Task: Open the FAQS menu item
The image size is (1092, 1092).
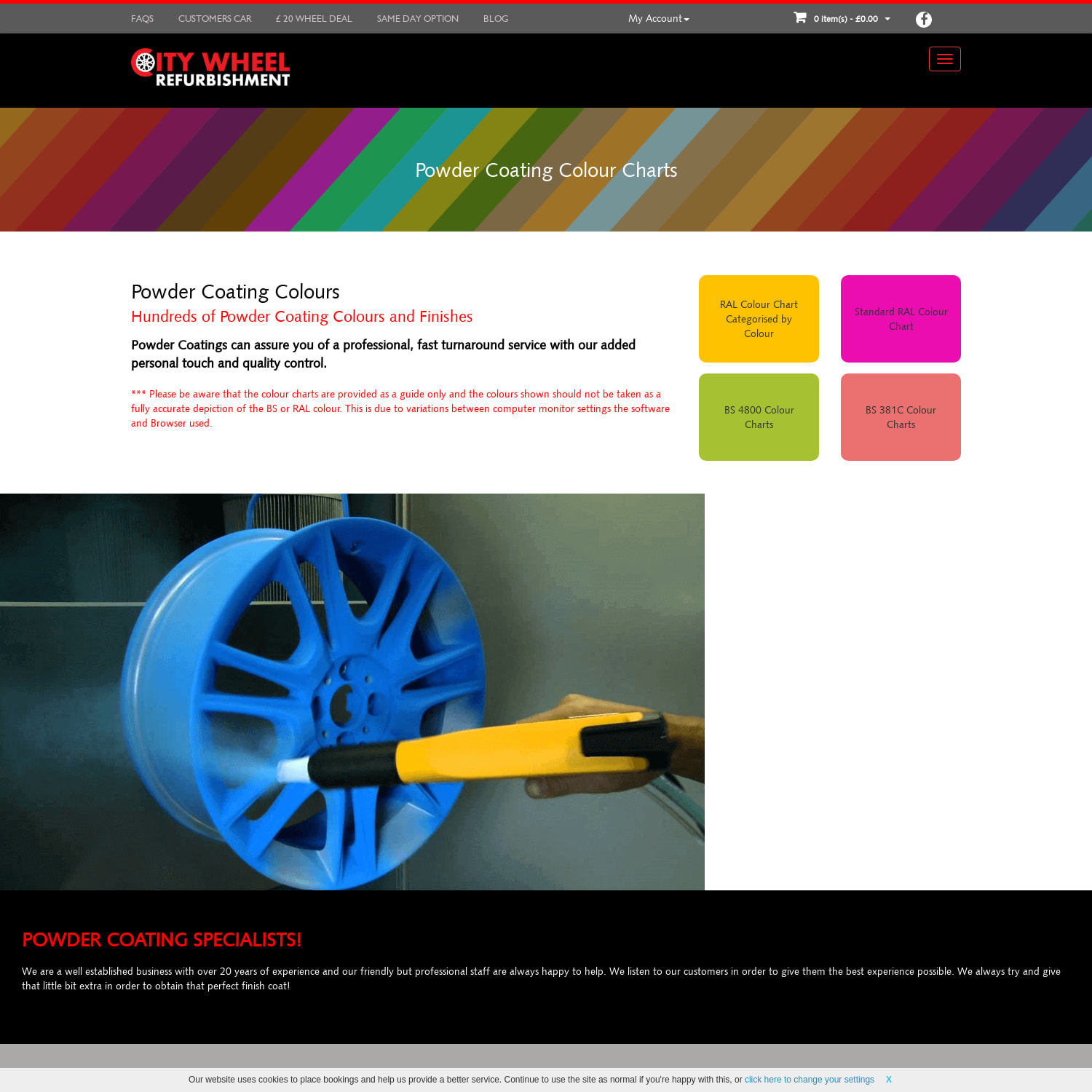Action: pos(142,18)
